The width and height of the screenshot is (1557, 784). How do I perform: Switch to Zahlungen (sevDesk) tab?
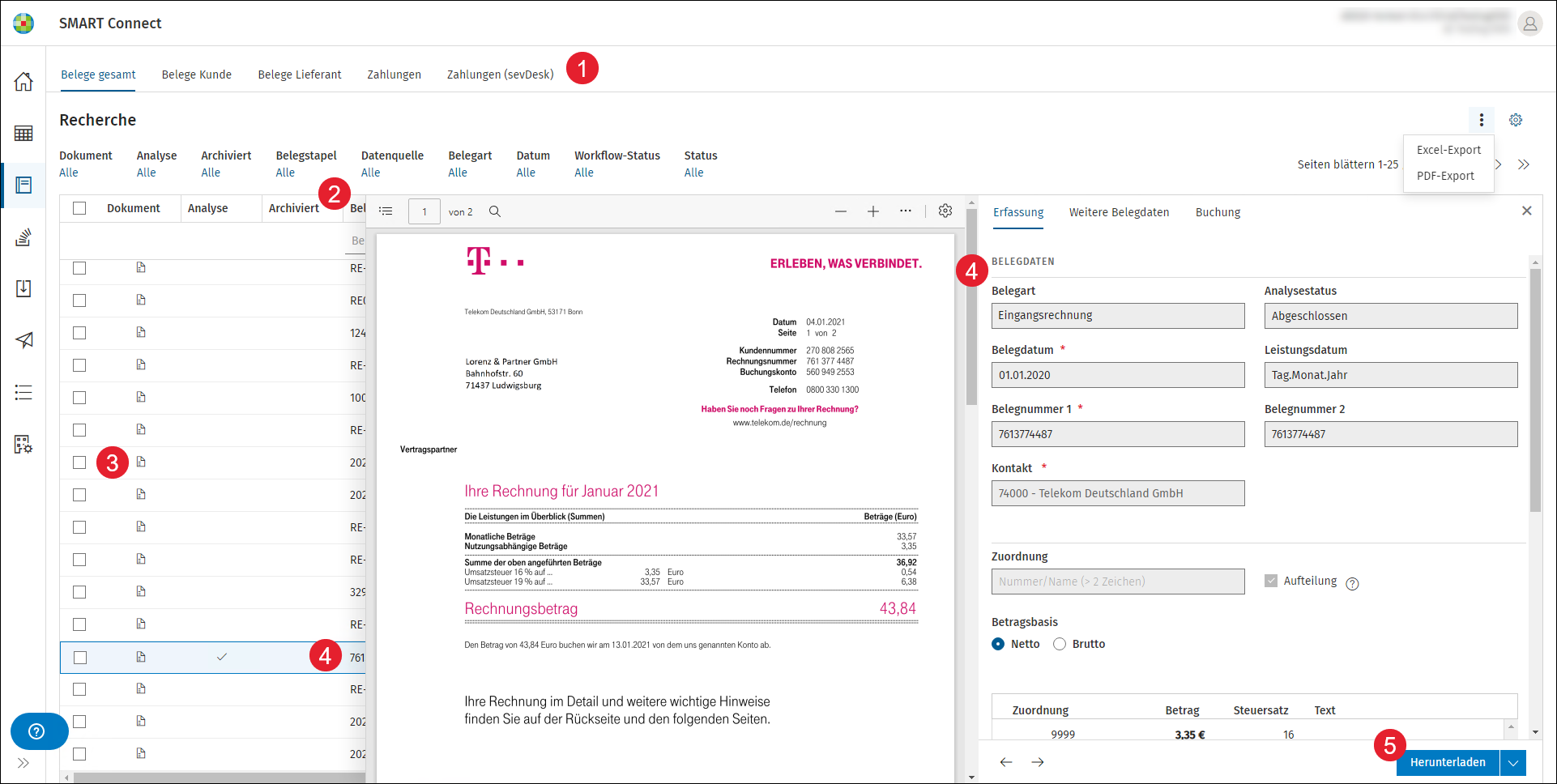500,75
